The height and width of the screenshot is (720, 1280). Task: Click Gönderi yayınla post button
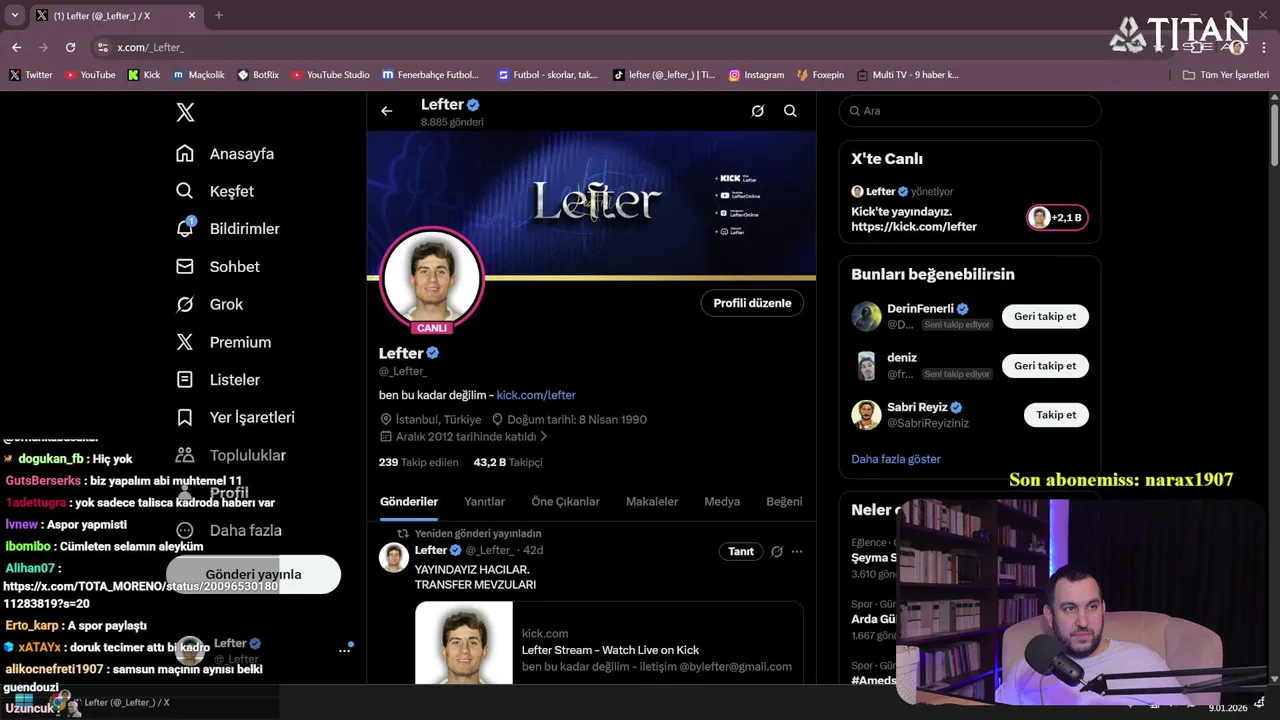coord(253,574)
